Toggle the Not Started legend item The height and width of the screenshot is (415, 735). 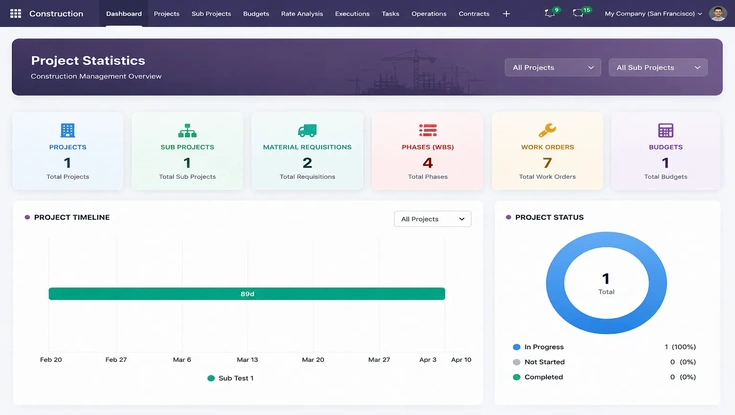[539, 362]
